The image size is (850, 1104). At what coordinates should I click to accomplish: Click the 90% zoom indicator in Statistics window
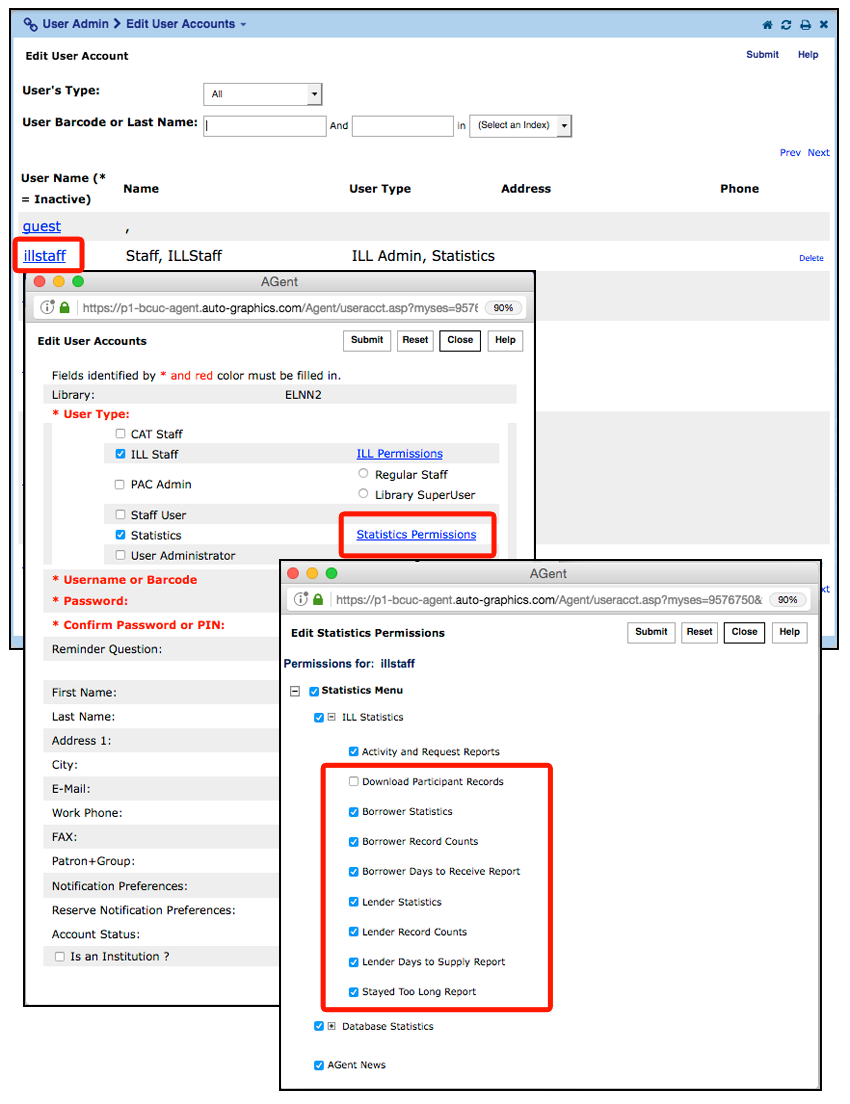click(x=788, y=600)
